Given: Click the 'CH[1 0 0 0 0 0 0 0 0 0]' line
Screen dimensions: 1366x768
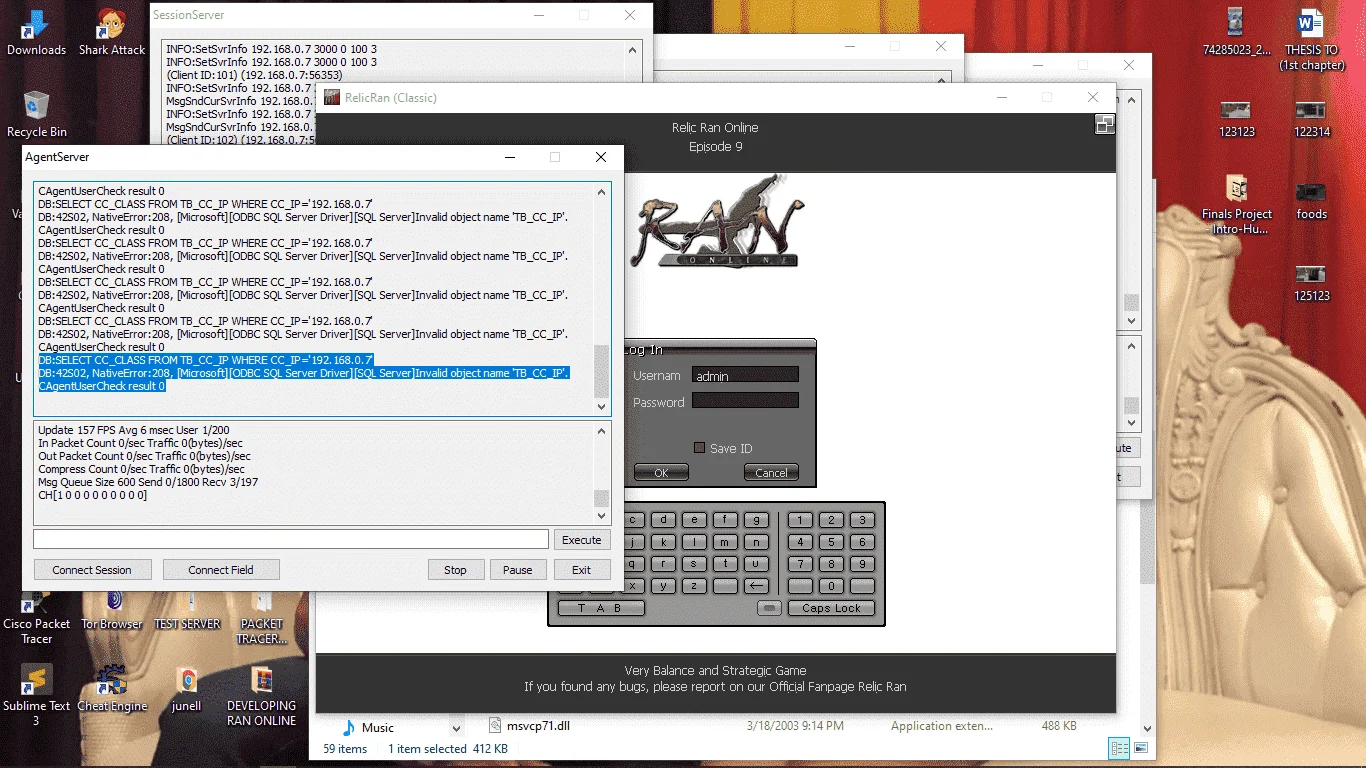Looking at the screenshot, I should point(92,495).
